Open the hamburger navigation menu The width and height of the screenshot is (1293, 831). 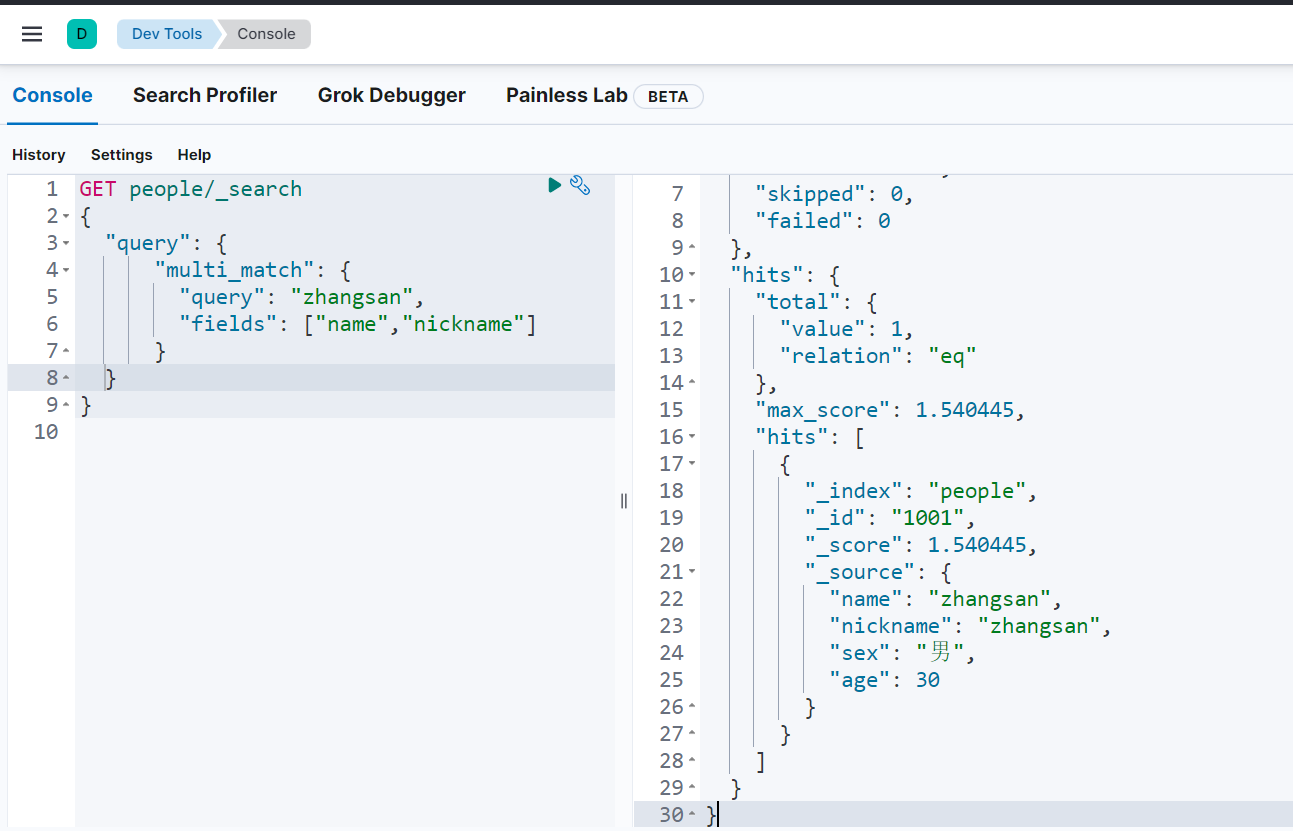pyautogui.click(x=32, y=34)
